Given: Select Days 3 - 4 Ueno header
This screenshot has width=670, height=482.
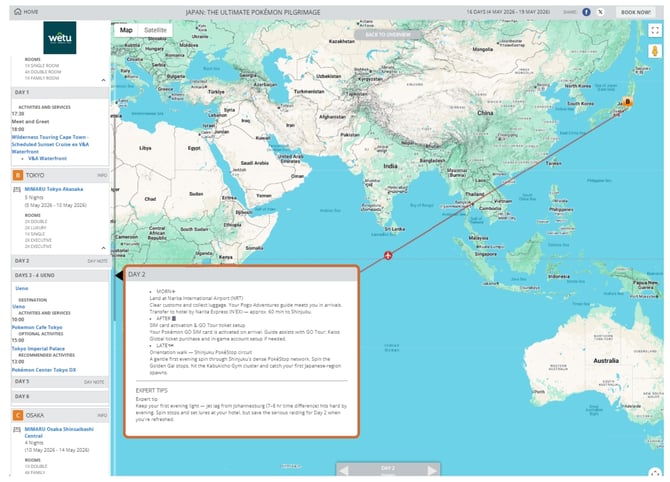Looking at the screenshot, I should [60, 276].
